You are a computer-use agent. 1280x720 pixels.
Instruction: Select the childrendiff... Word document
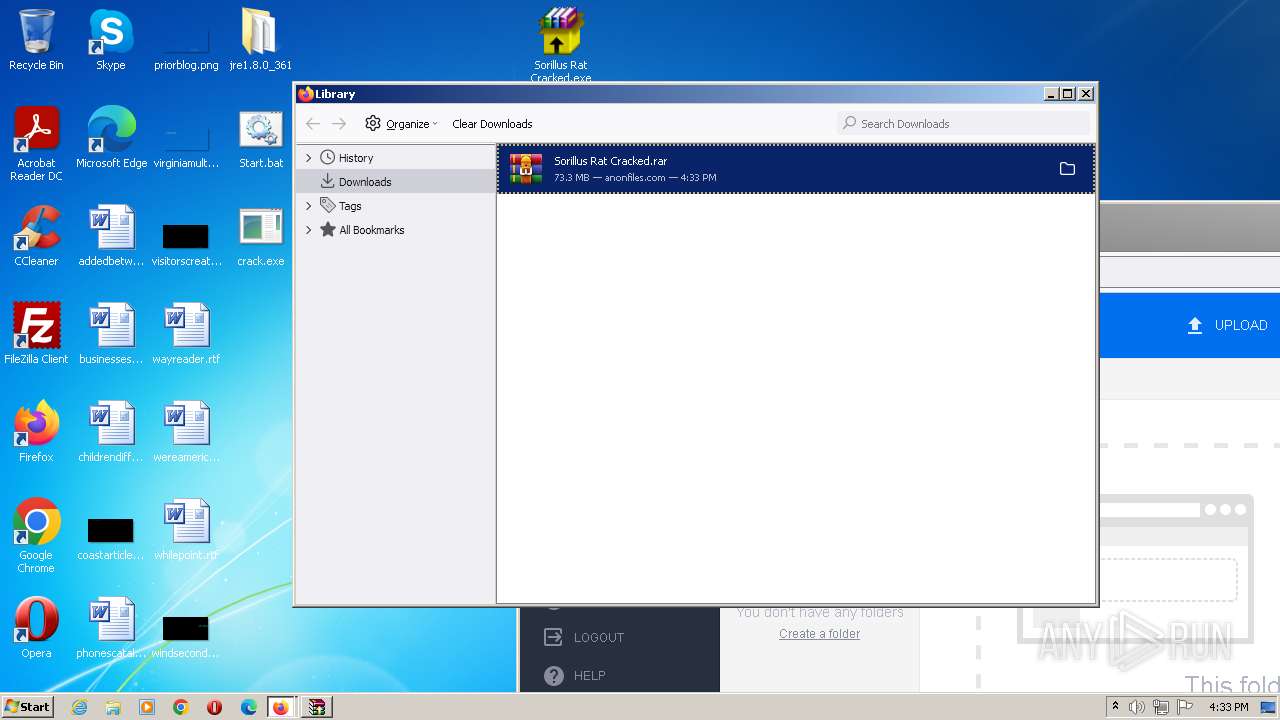click(x=111, y=432)
